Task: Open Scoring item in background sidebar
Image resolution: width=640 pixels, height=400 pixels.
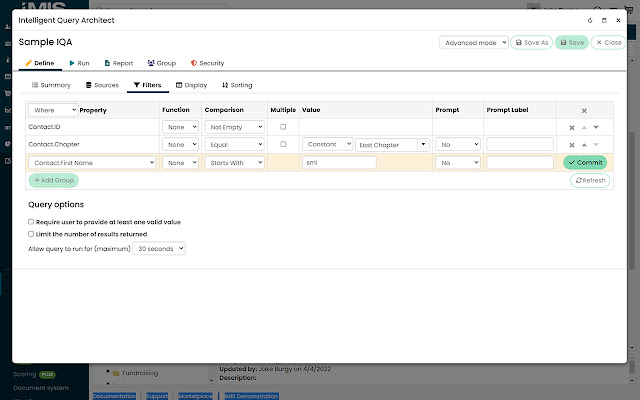Action: (24, 374)
